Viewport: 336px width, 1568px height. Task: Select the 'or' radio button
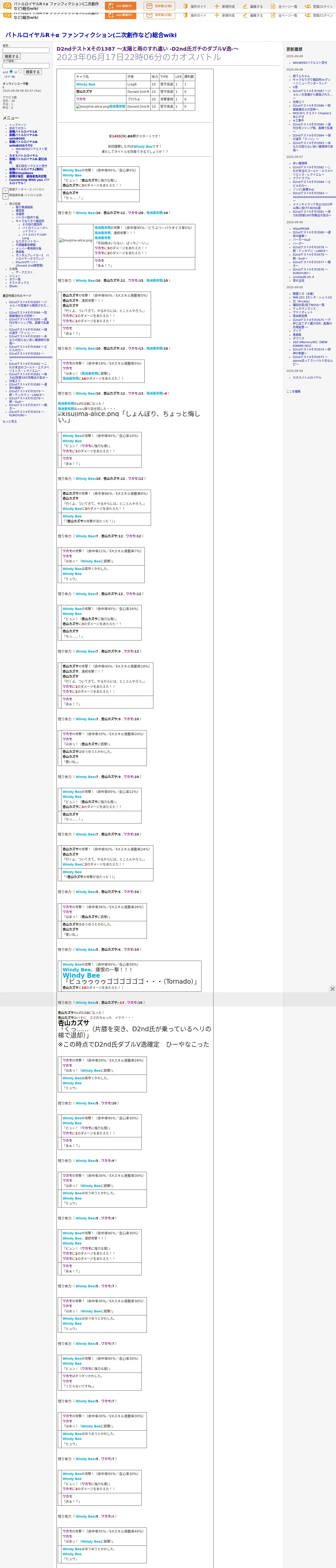[x=20, y=72]
